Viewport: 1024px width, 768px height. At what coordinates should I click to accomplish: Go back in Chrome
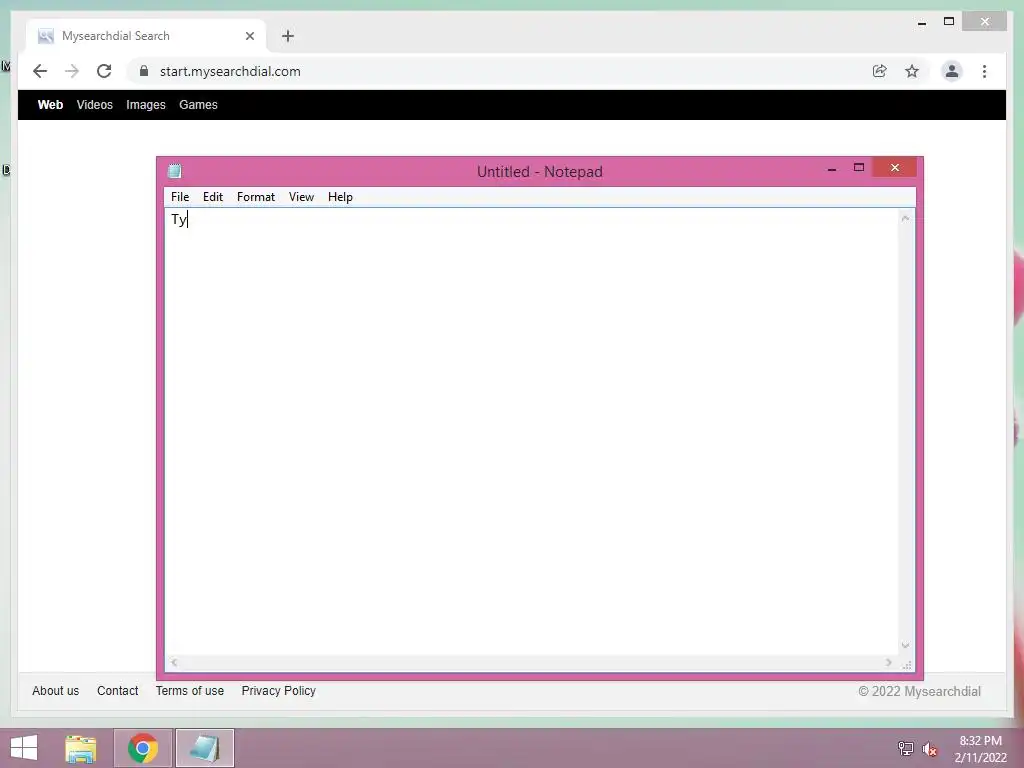(x=40, y=71)
